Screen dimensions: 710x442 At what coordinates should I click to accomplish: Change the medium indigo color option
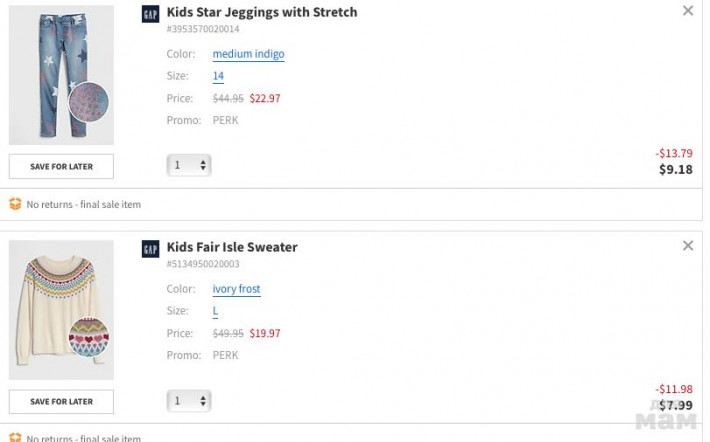(248, 54)
